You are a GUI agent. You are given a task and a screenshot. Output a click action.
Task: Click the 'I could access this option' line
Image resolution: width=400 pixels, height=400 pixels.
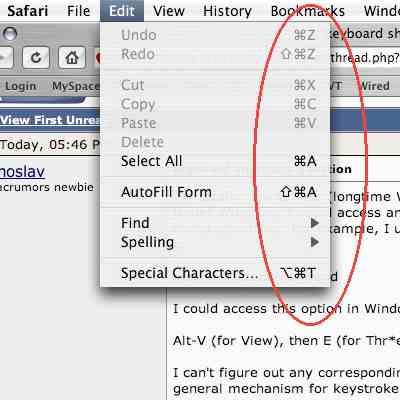coord(286,309)
